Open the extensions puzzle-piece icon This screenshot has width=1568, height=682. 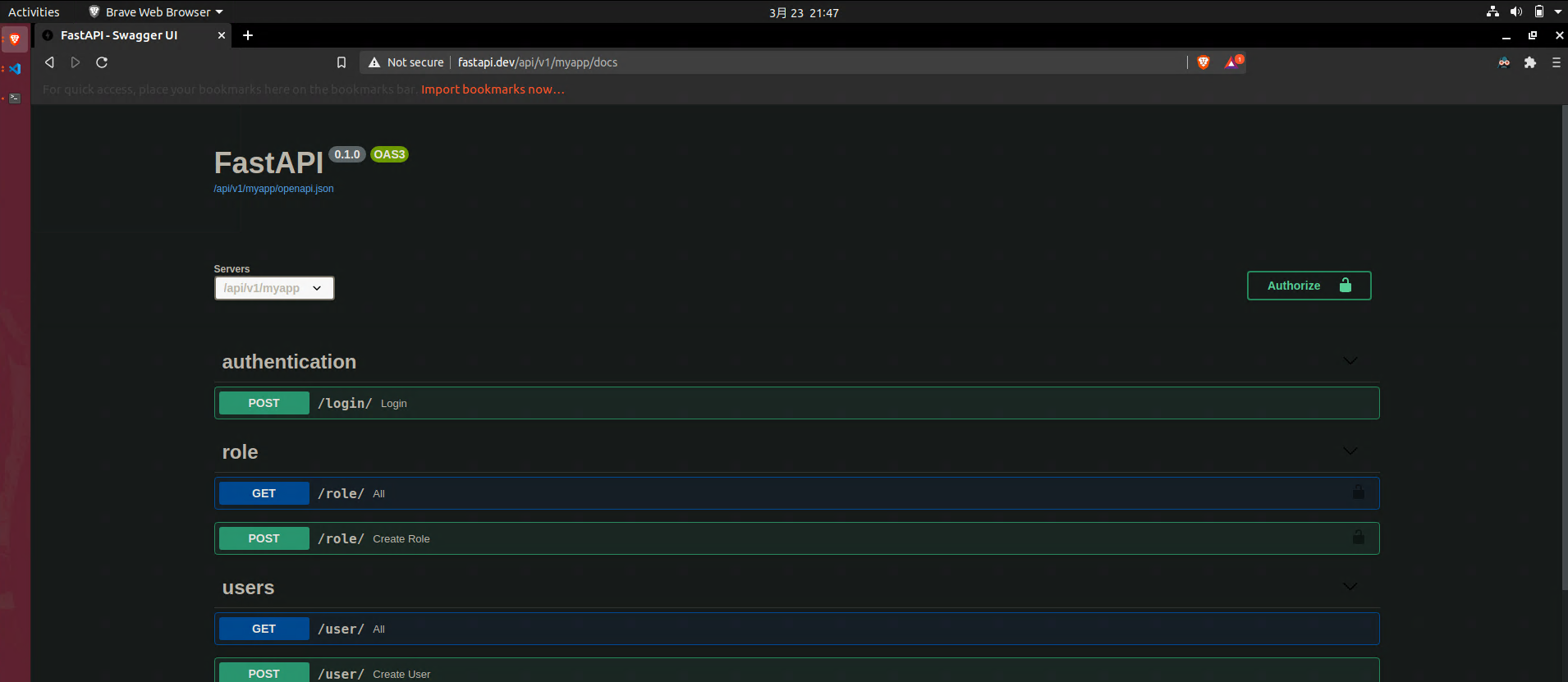[1530, 62]
